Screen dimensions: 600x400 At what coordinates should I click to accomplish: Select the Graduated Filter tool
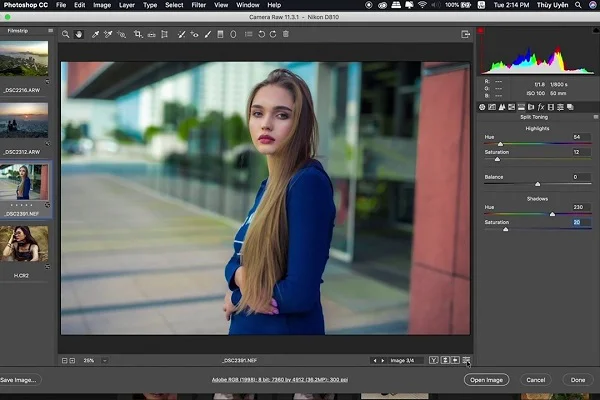pos(220,34)
